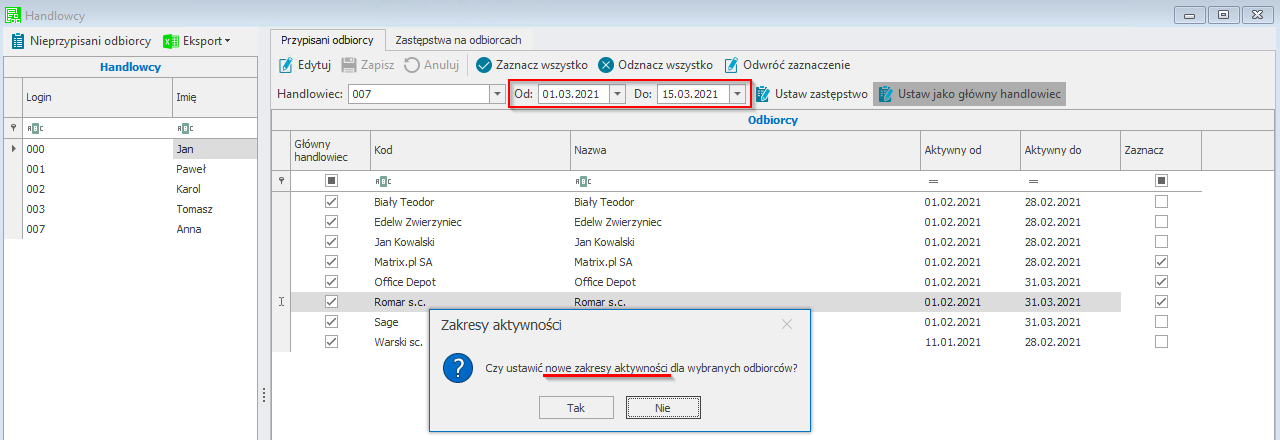The image size is (1280, 440).
Task: Toggle Główny handlowiec checkbox for Jan Kowalski
Action: 331,242
